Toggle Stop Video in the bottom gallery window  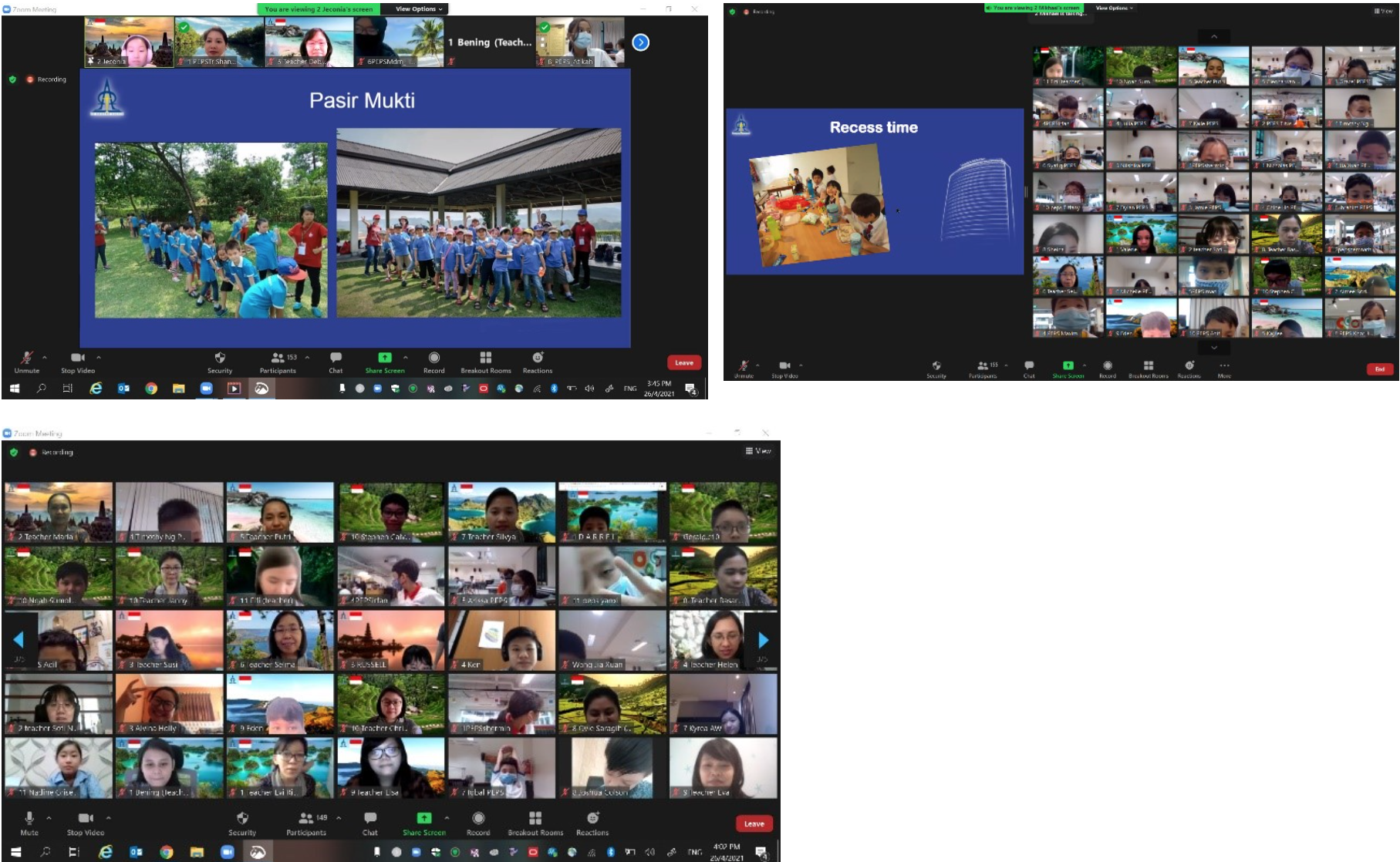[86, 823]
